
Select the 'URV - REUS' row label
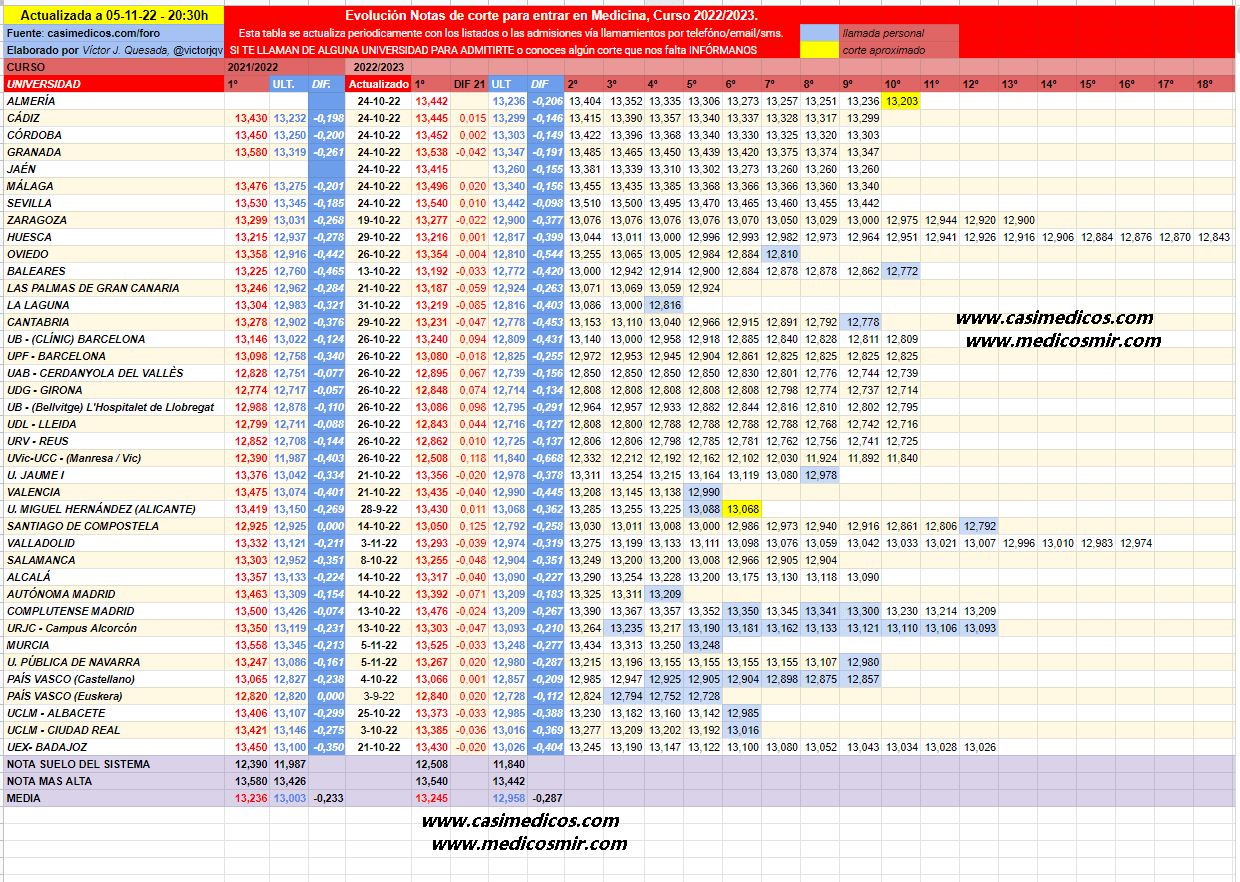[x=114, y=441]
